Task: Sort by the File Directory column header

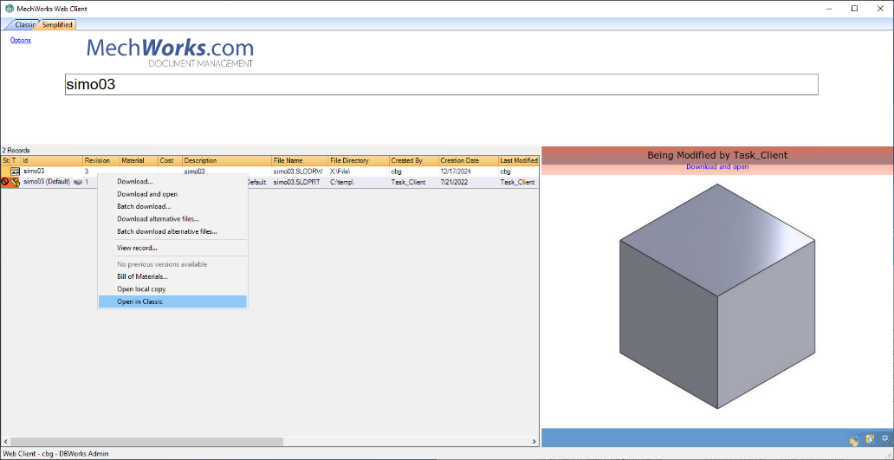Action: click(x=359, y=161)
